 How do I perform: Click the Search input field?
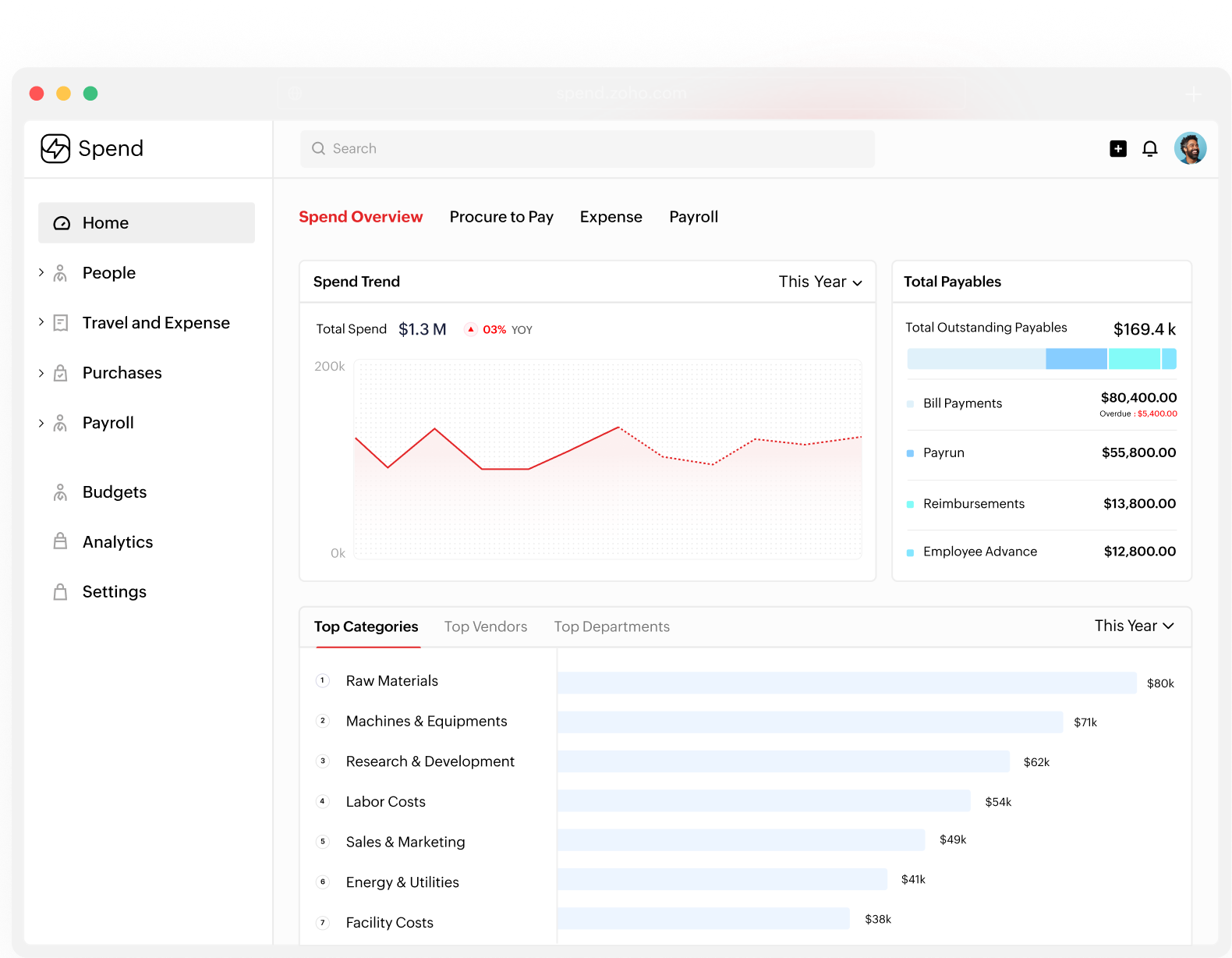(588, 148)
